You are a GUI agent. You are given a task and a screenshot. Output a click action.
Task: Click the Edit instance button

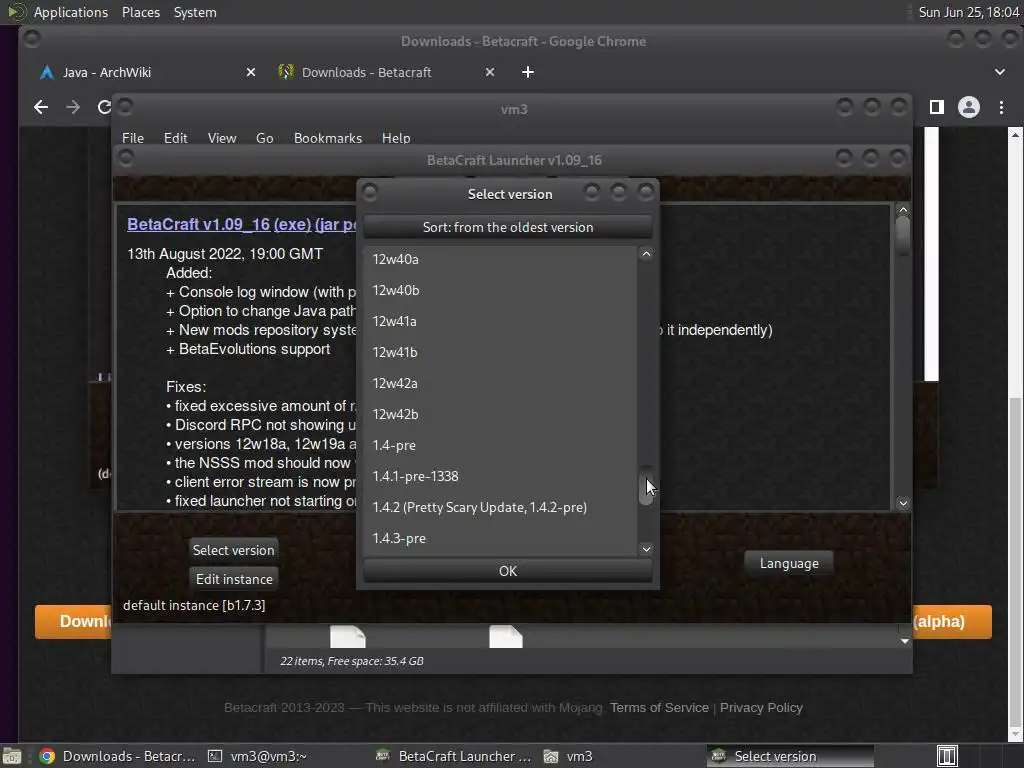(x=234, y=579)
